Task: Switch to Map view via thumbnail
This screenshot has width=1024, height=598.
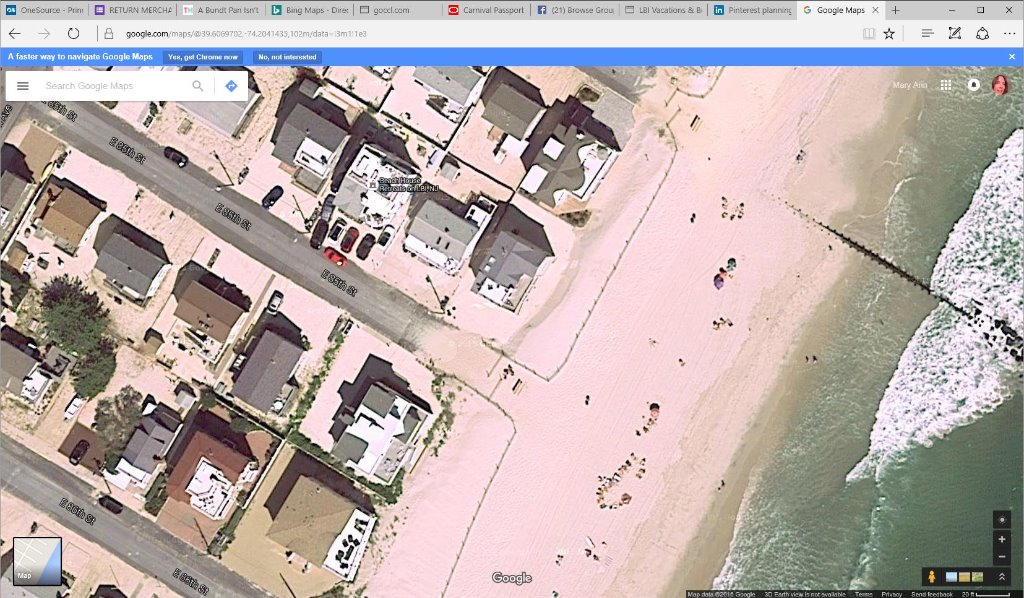Action: click(x=37, y=561)
